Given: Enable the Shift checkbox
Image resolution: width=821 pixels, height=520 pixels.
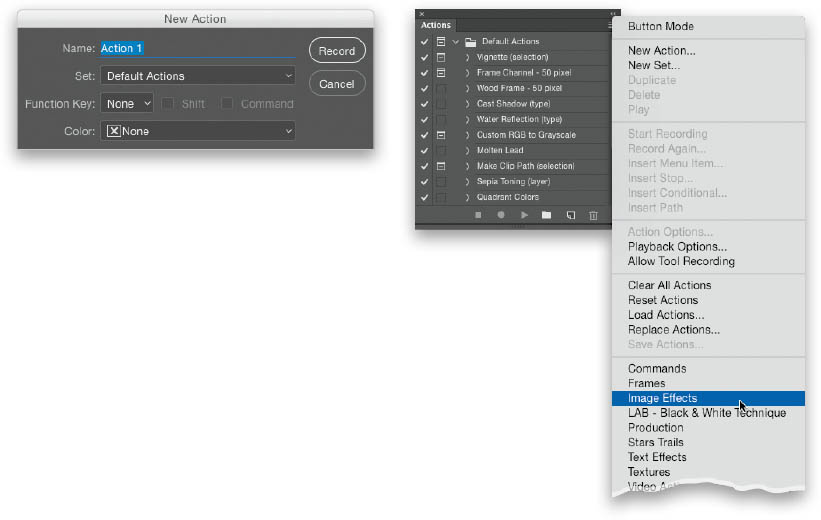Looking at the screenshot, I should coord(168,104).
